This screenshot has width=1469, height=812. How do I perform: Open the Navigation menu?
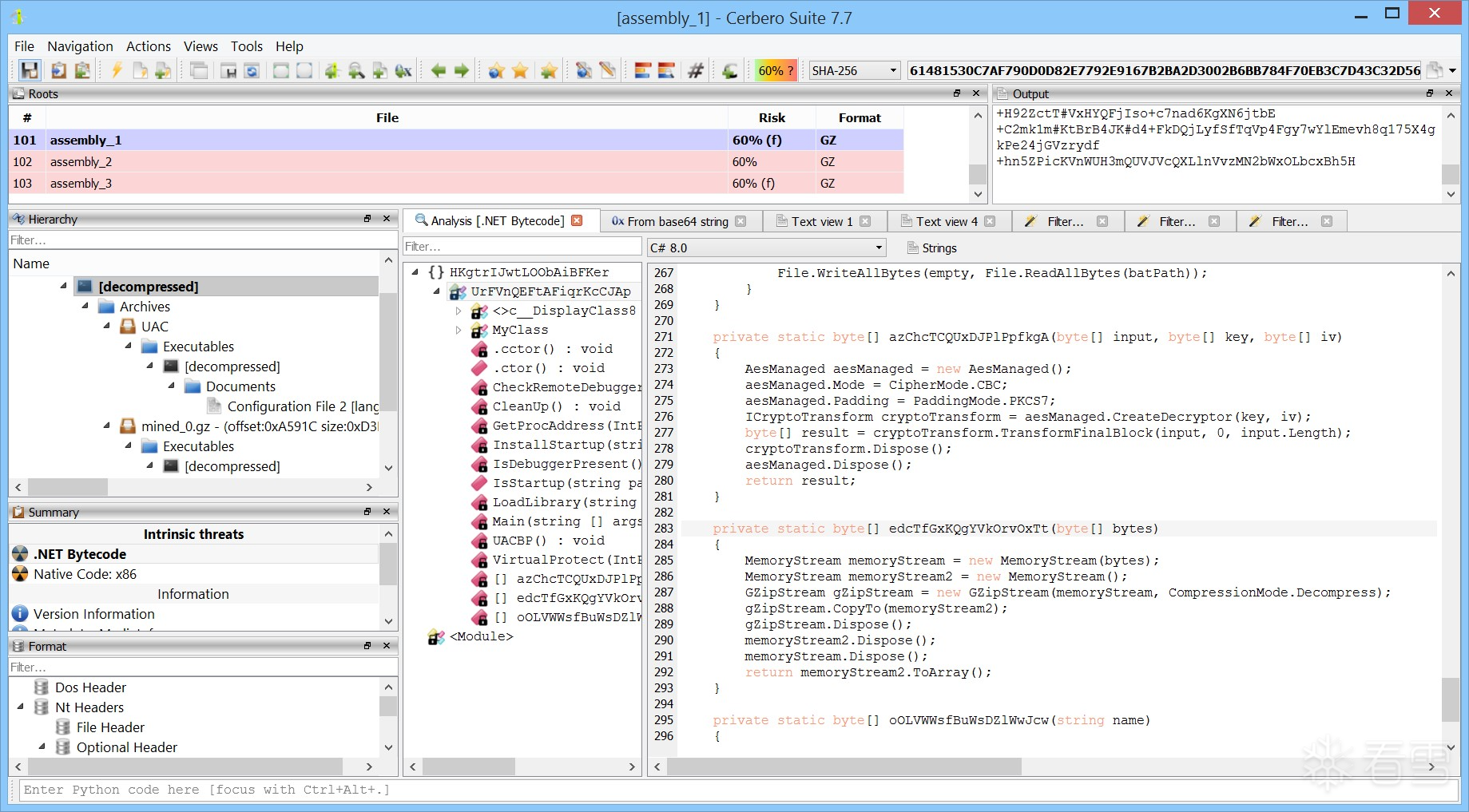pyautogui.click(x=80, y=46)
